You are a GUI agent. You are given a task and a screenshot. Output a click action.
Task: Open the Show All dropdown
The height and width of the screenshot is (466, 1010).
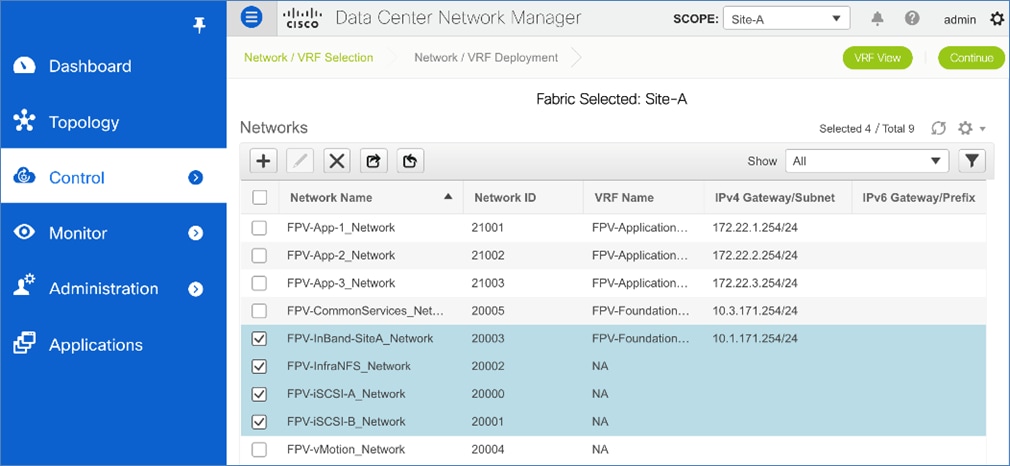867,161
